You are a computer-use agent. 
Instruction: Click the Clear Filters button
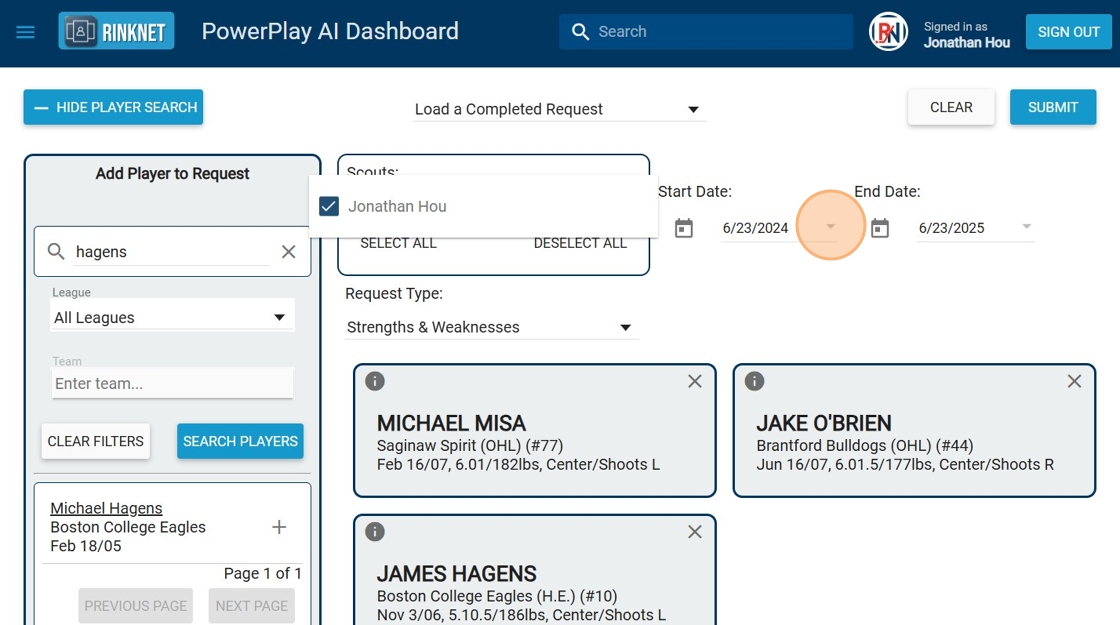[x=96, y=441]
